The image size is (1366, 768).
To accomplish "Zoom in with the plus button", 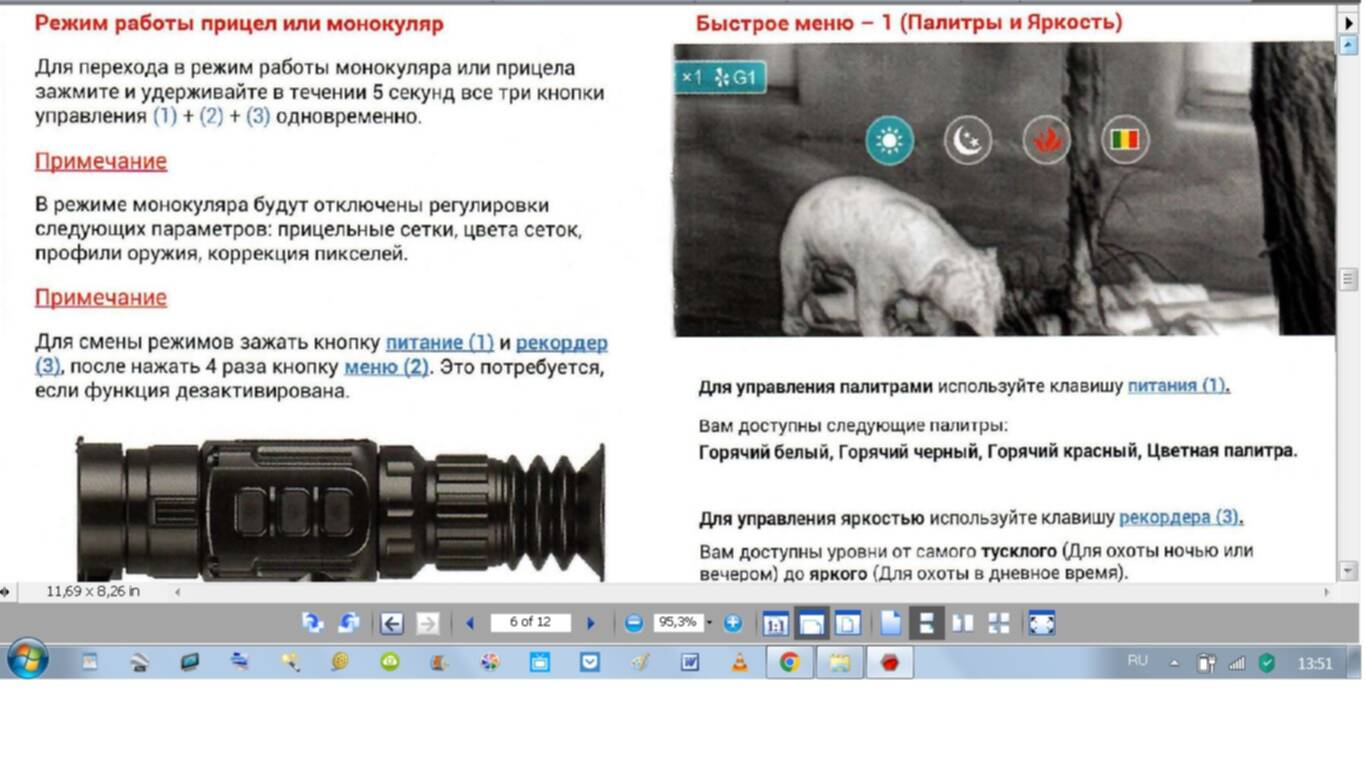I will tap(733, 623).
